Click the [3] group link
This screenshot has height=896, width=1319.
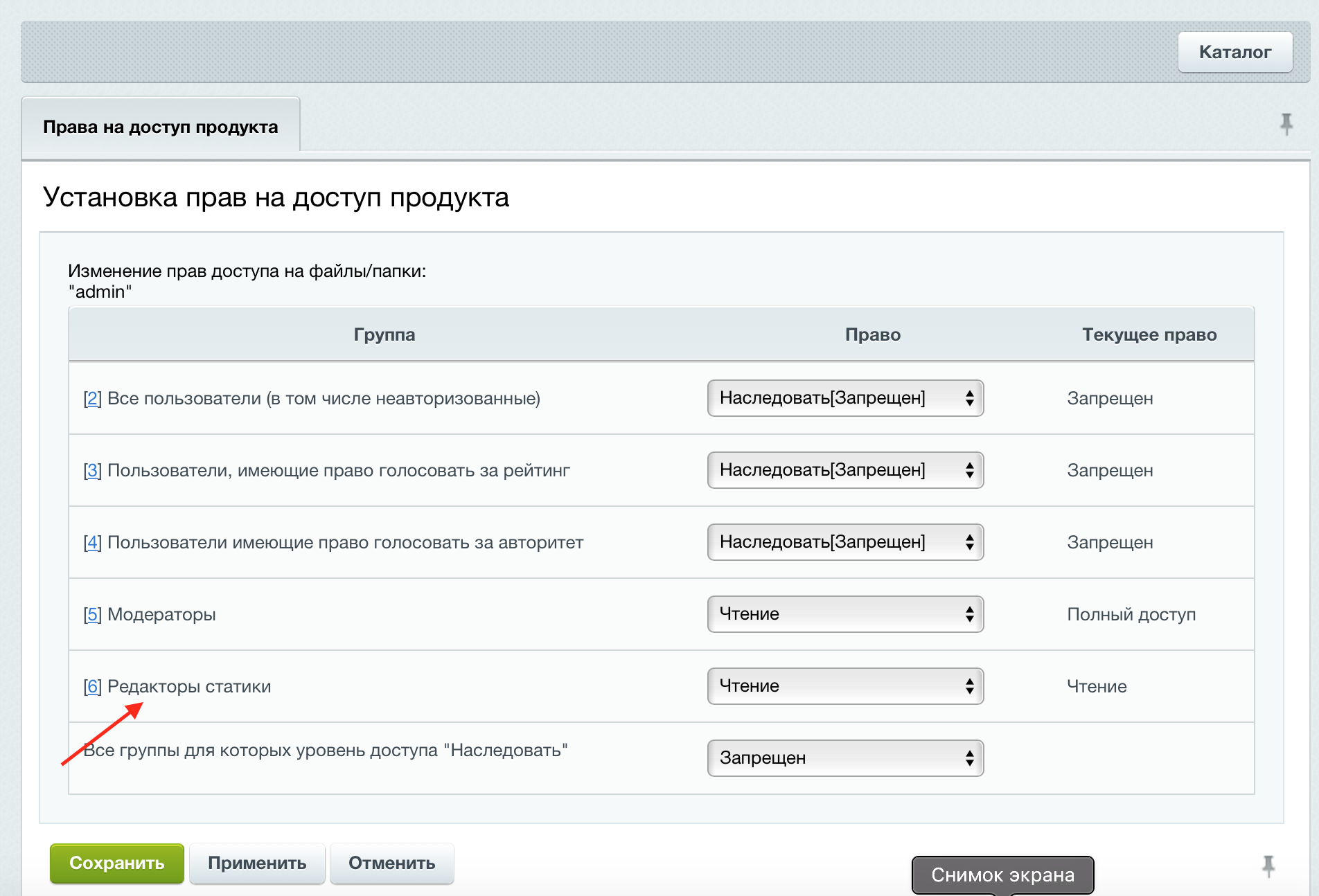pos(92,471)
